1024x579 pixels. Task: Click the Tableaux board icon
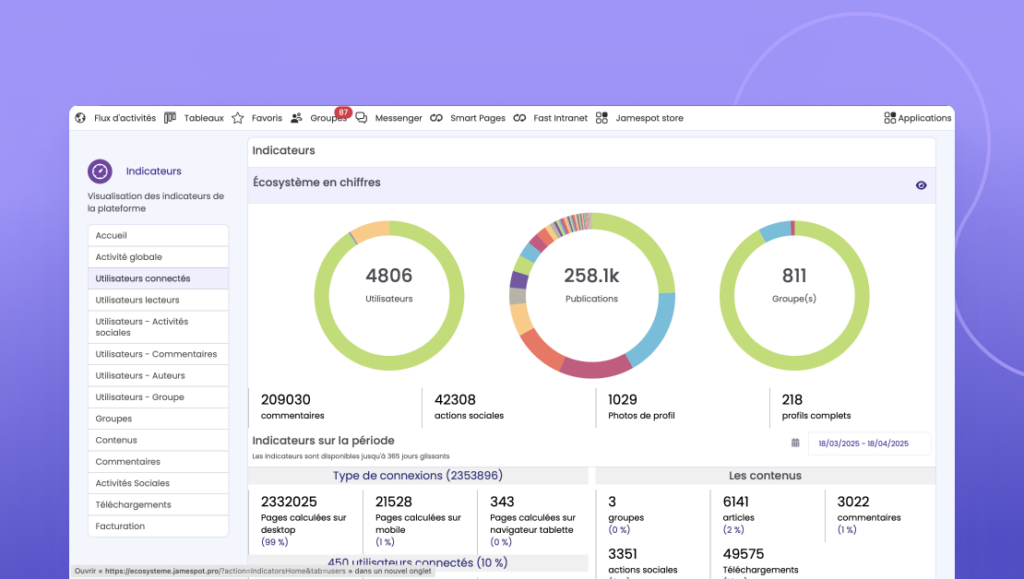coord(170,117)
